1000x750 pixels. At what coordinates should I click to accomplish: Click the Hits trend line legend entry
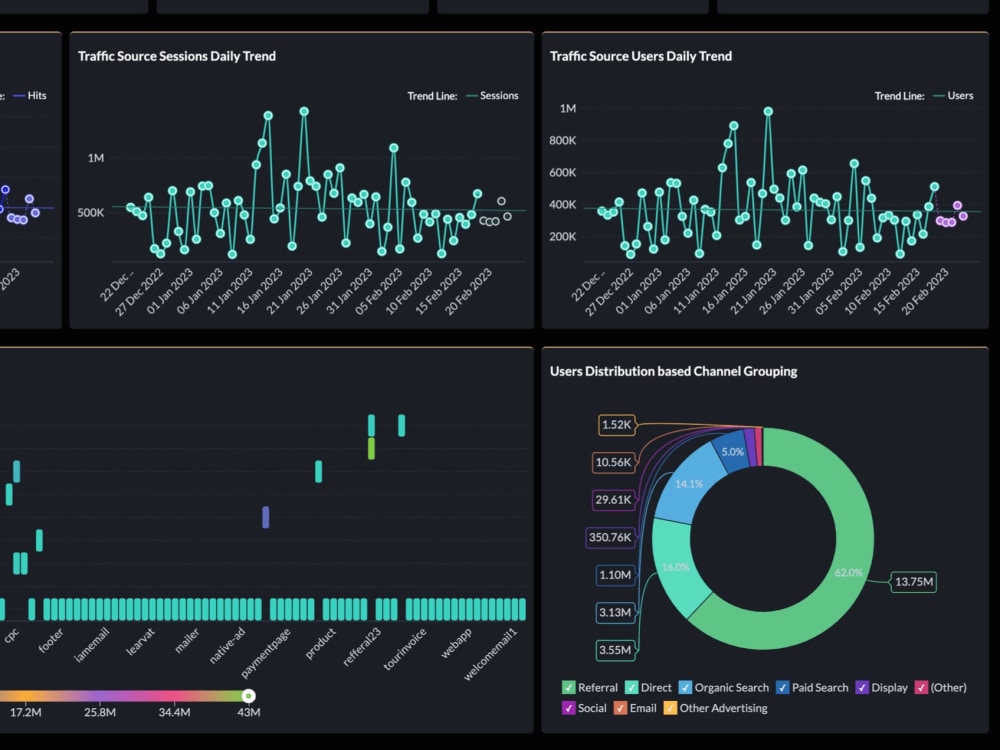coord(30,96)
